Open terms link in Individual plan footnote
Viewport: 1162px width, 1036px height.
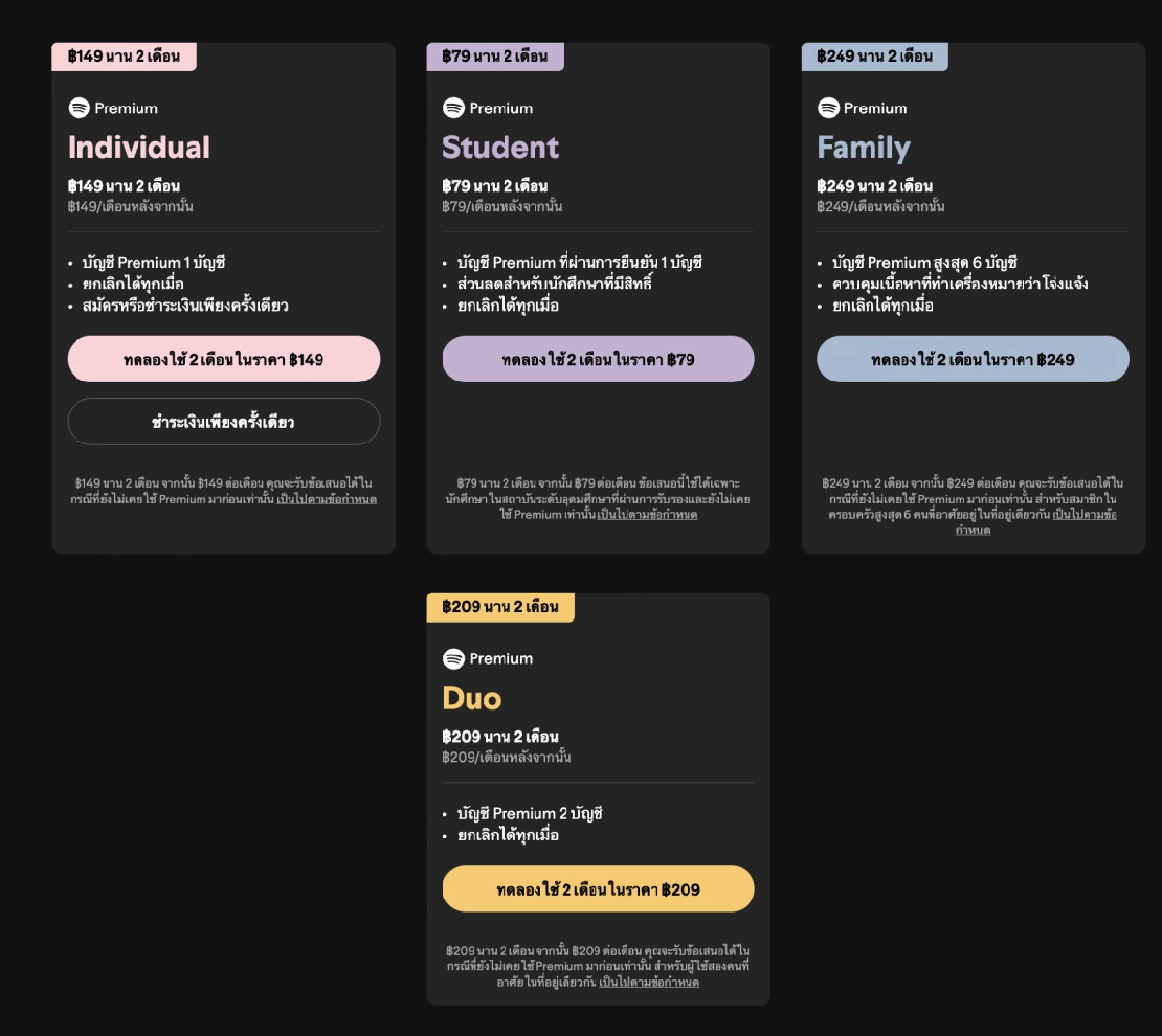click(326, 499)
